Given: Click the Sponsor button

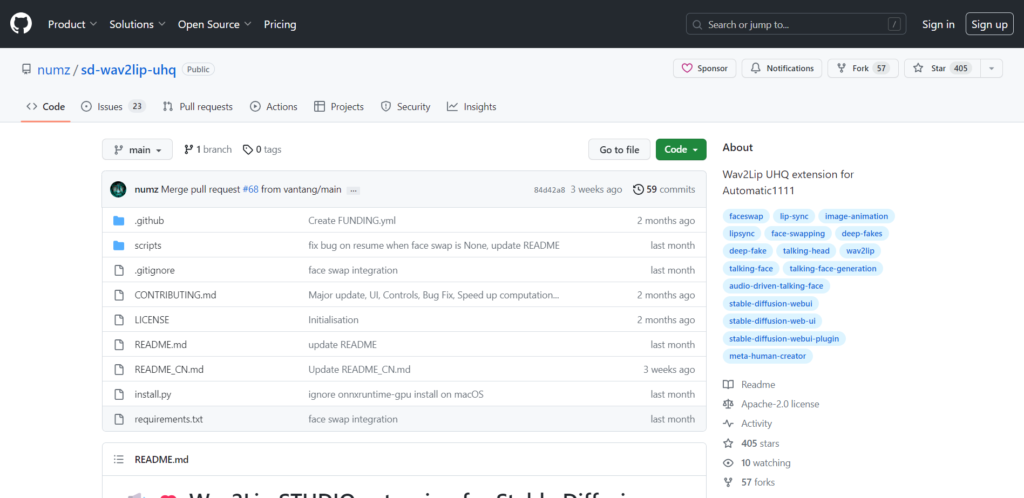Looking at the screenshot, I should coord(705,69).
